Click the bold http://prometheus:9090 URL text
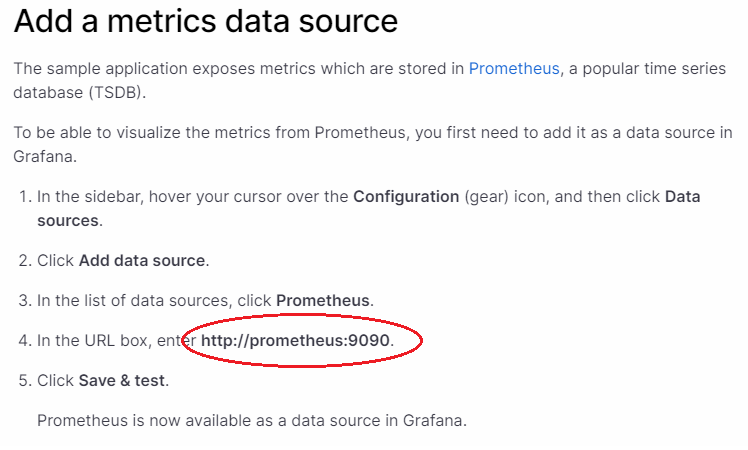The width and height of the screenshot is (748, 450). click(295, 341)
